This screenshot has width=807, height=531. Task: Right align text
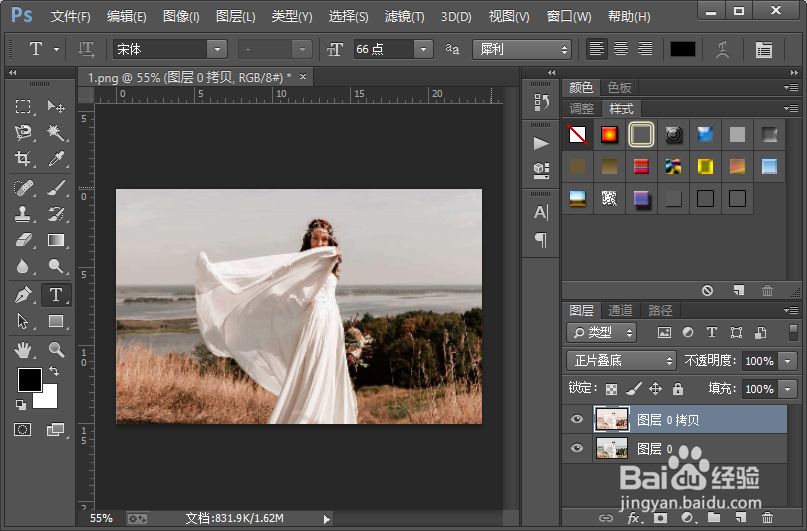click(645, 49)
